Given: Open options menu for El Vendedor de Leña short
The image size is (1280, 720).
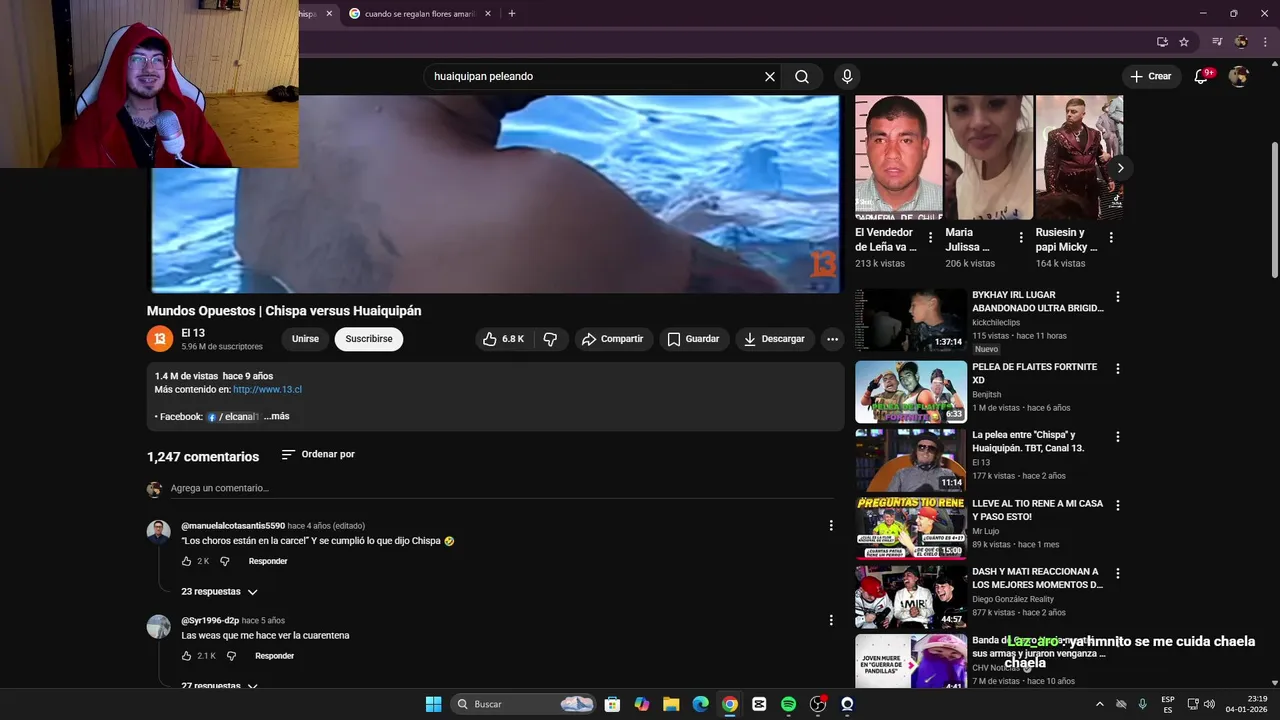Looking at the screenshot, I should 930,238.
